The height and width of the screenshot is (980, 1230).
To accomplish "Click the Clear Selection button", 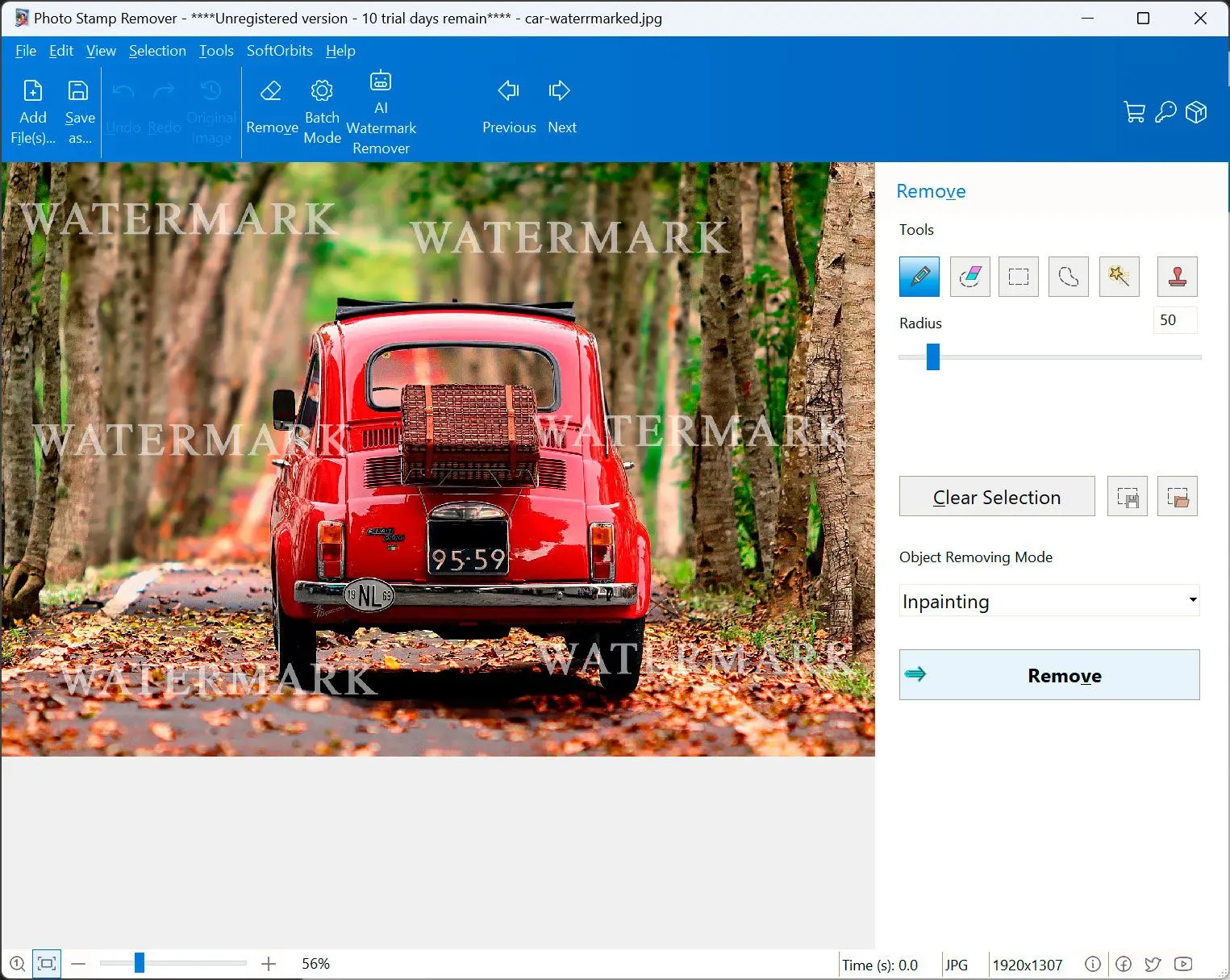I will coord(997,497).
